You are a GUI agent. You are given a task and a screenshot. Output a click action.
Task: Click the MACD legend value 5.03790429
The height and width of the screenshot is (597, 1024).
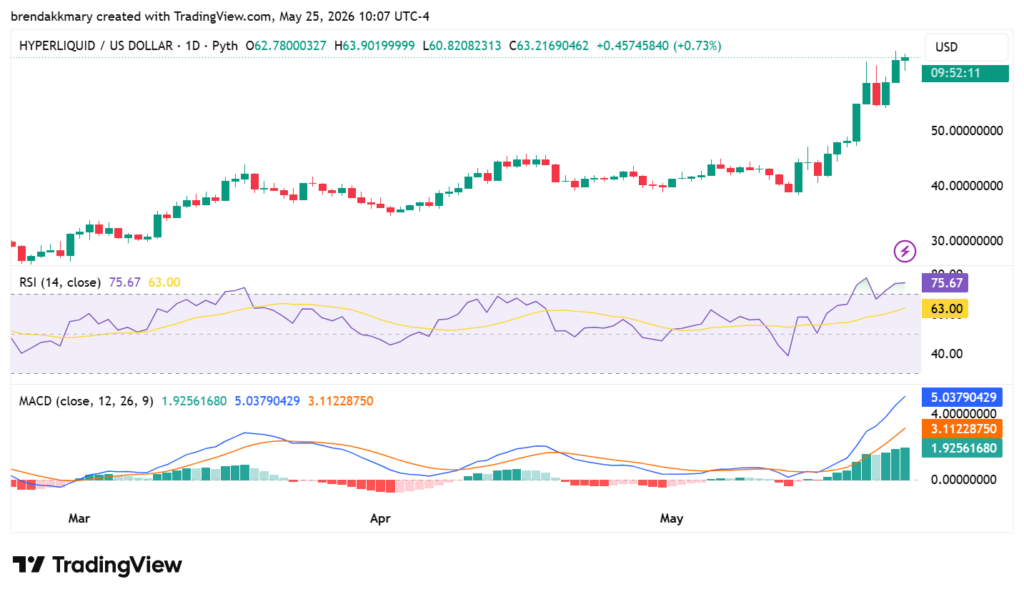pos(267,401)
